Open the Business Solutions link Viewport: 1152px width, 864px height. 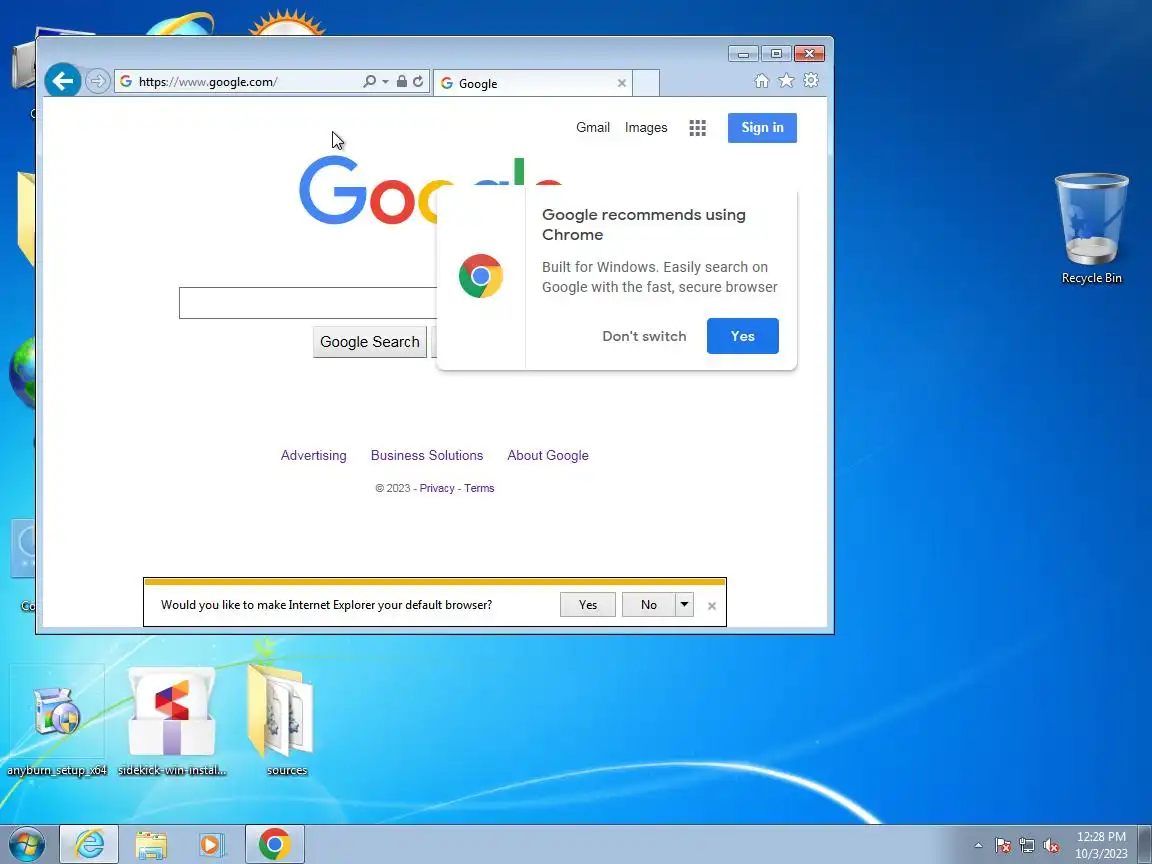point(427,456)
